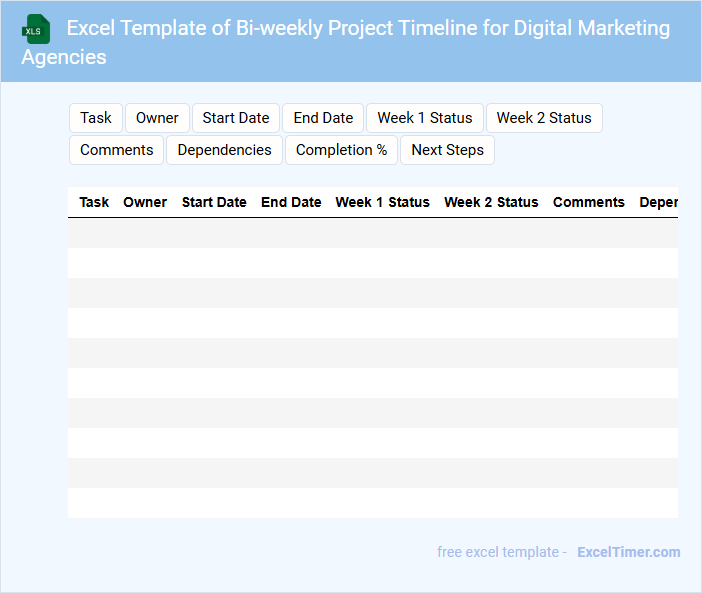Image resolution: width=702 pixels, height=593 pixels.
Task: Click the Week 2 Status column header
Action: point(491,202)
